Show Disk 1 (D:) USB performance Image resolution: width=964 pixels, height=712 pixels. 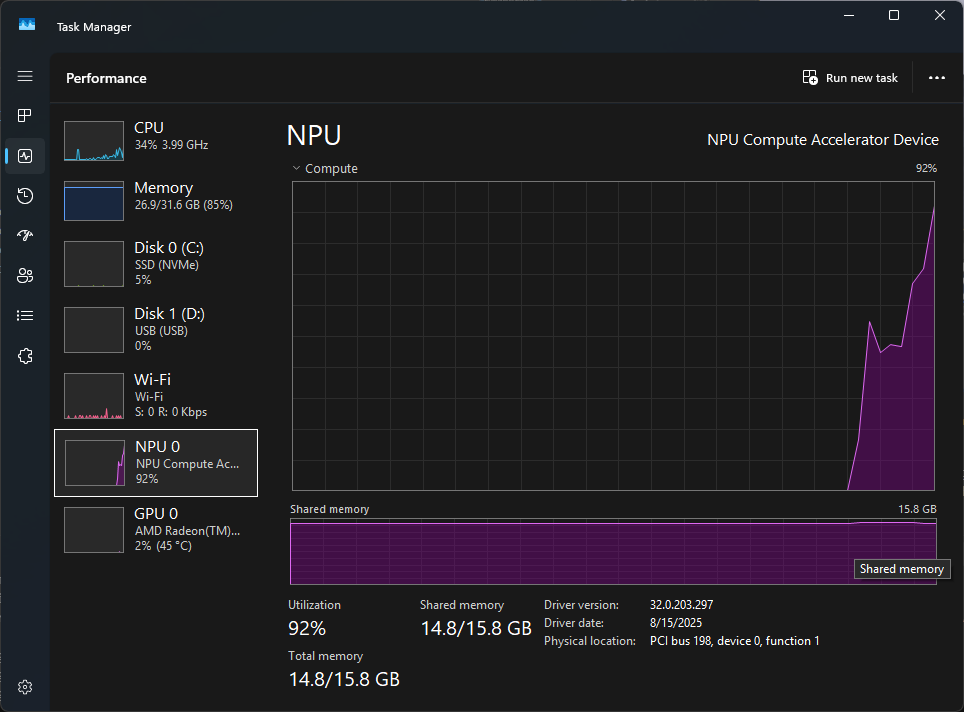click(x=155, y=329)
